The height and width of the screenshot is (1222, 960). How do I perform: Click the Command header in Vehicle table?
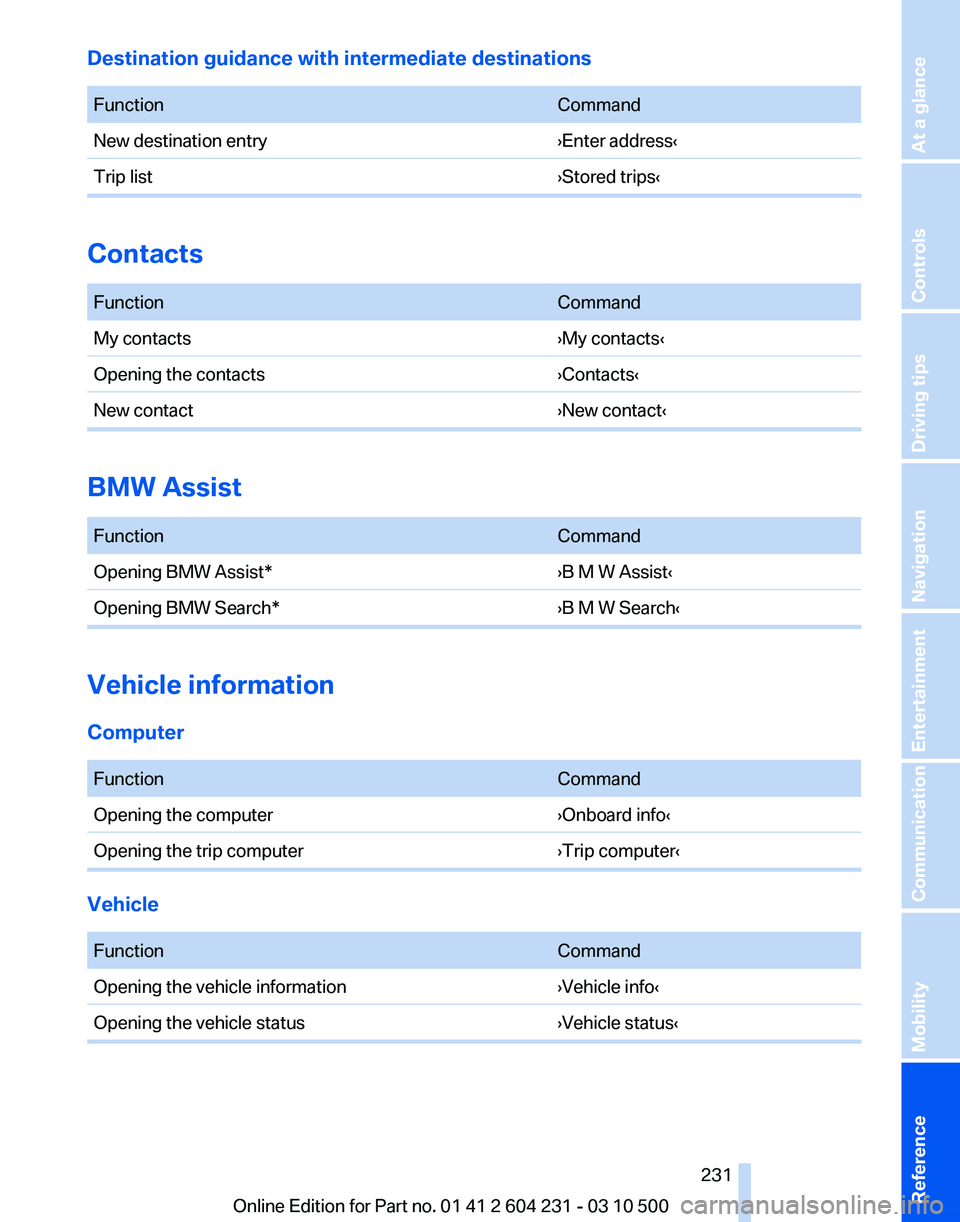point(599,951)
